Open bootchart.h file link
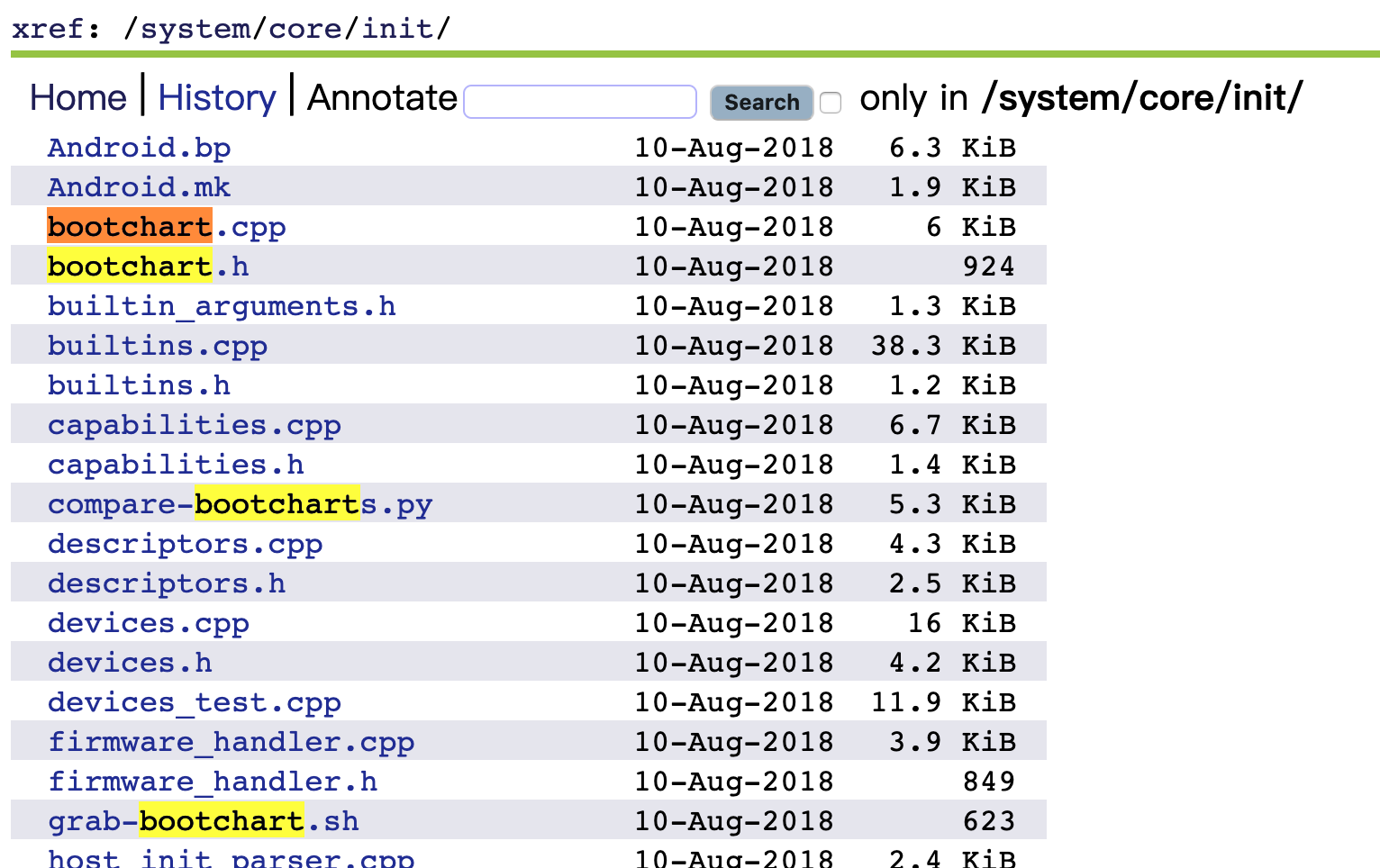Screen dimensions: 1380x868 pyautogui.click(x=149, y=267)
